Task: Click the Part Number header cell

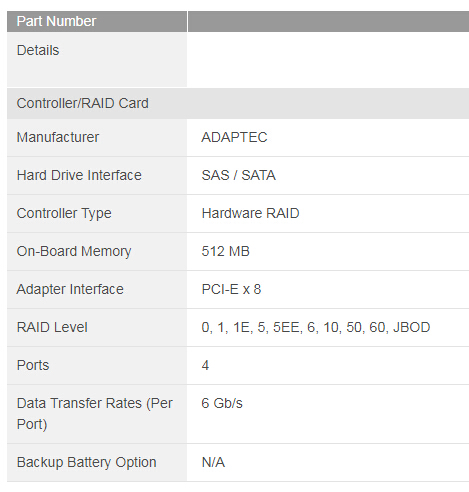Action: point(97,21)
